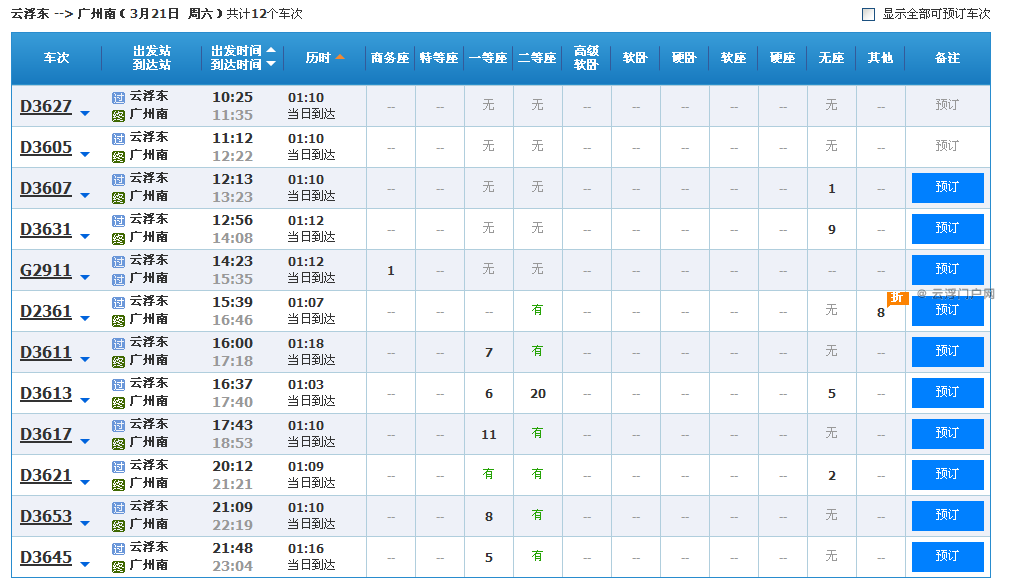Expand stops for D3611 arrow
1009x585 pixels.
pos(85,360)
